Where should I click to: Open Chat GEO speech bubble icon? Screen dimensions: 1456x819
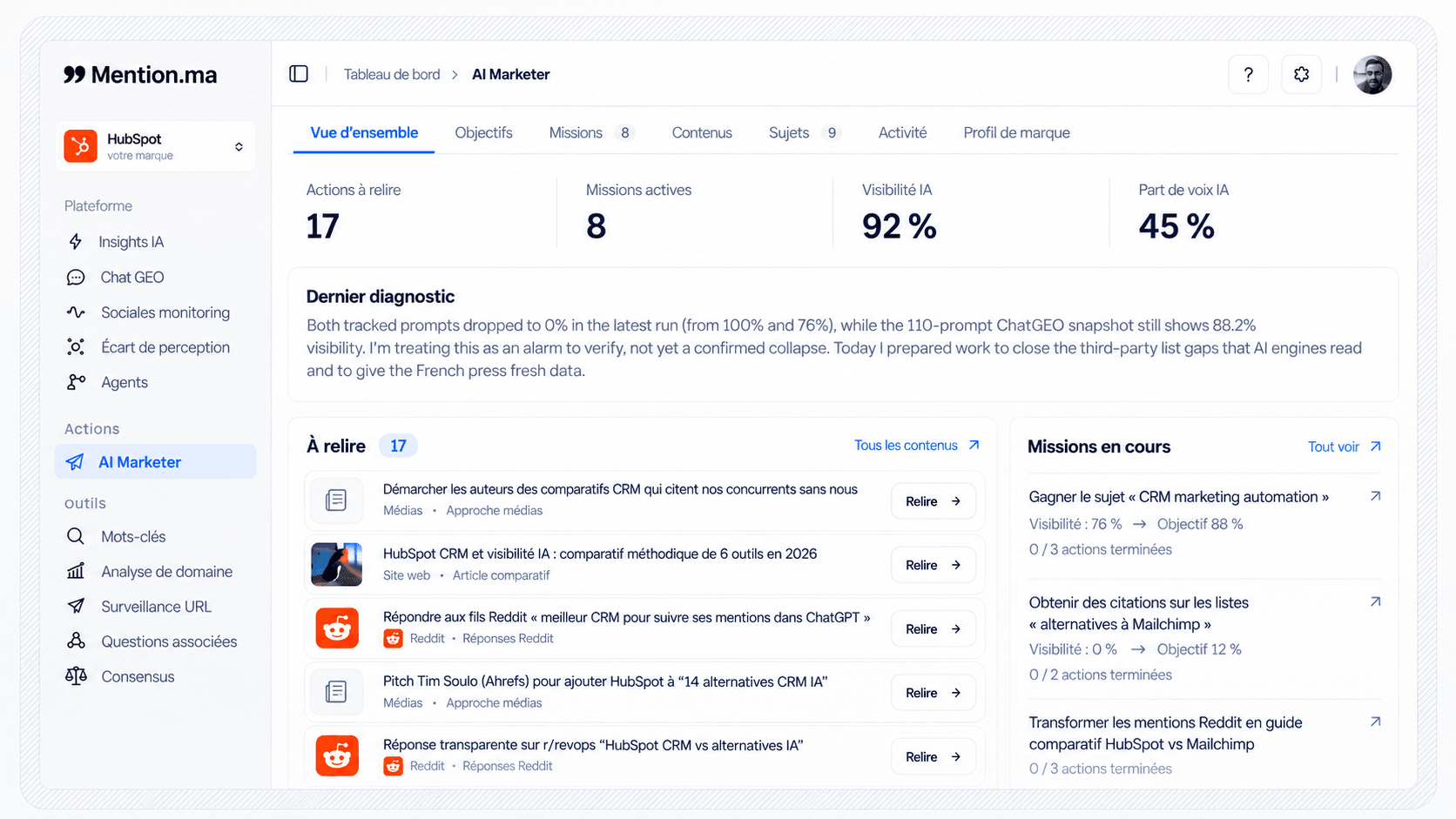click(x=76, y=277)
